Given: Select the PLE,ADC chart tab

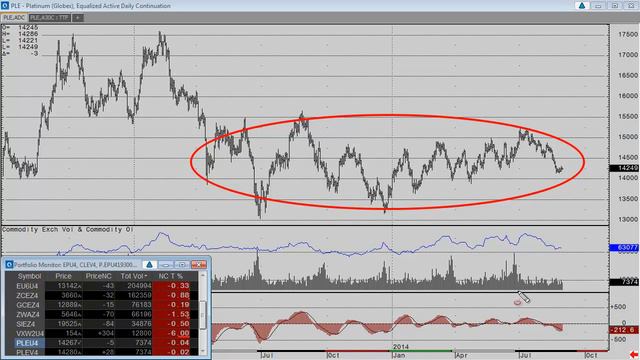Looking at the screenshot, I should pos(14,18).
